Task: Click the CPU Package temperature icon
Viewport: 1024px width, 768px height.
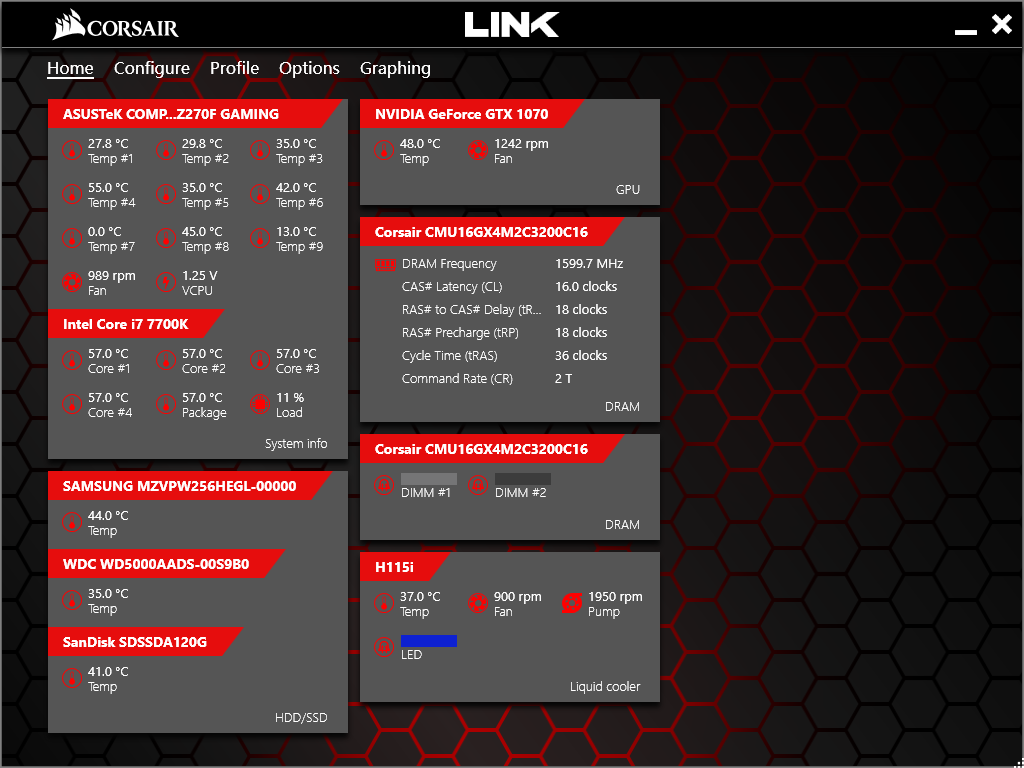Action: click(x=165, y=404)
